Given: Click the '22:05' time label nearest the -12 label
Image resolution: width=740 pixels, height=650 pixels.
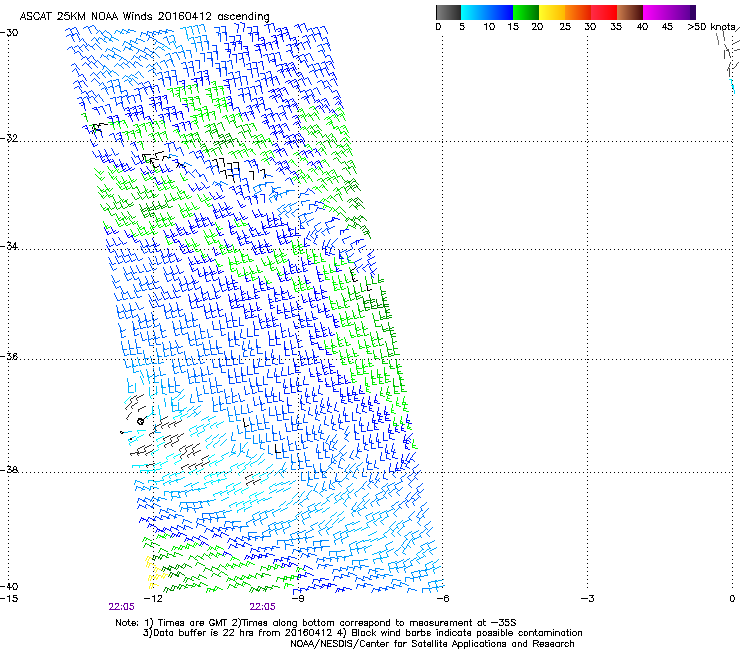Looking at the screenshot, I should click(121, 607).
